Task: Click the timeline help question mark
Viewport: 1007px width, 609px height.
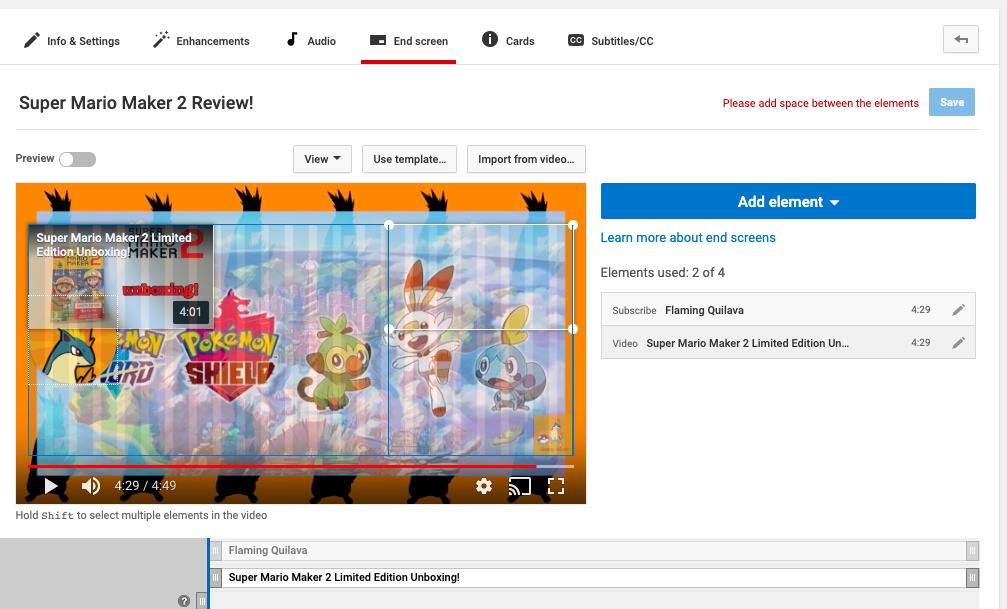Action: [184, 601]
